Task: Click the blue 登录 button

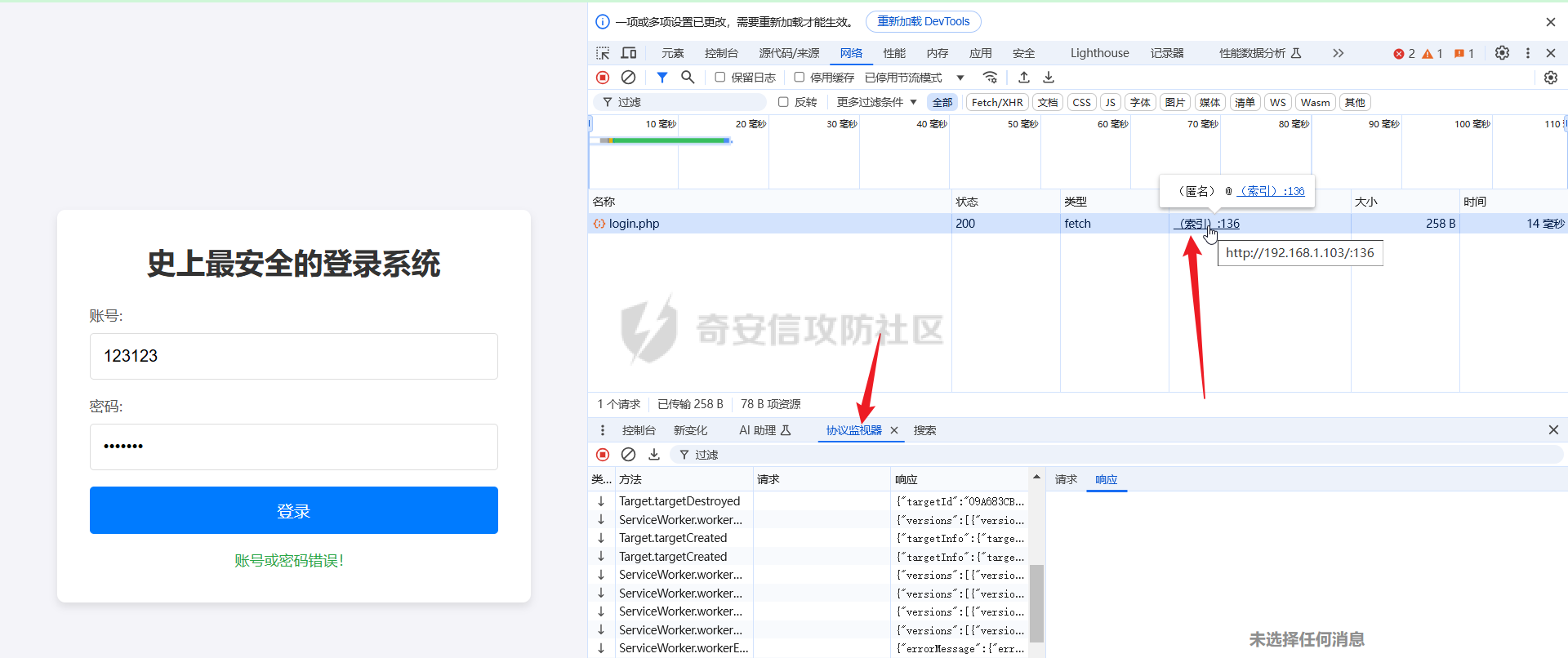Action: coord(294,510)
